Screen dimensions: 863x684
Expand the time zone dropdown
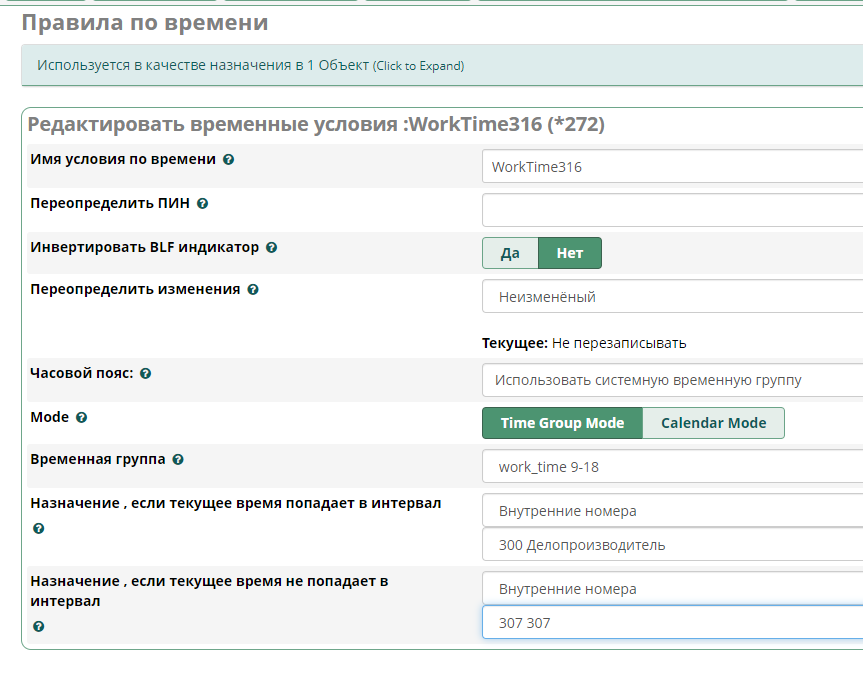[672, 381]
